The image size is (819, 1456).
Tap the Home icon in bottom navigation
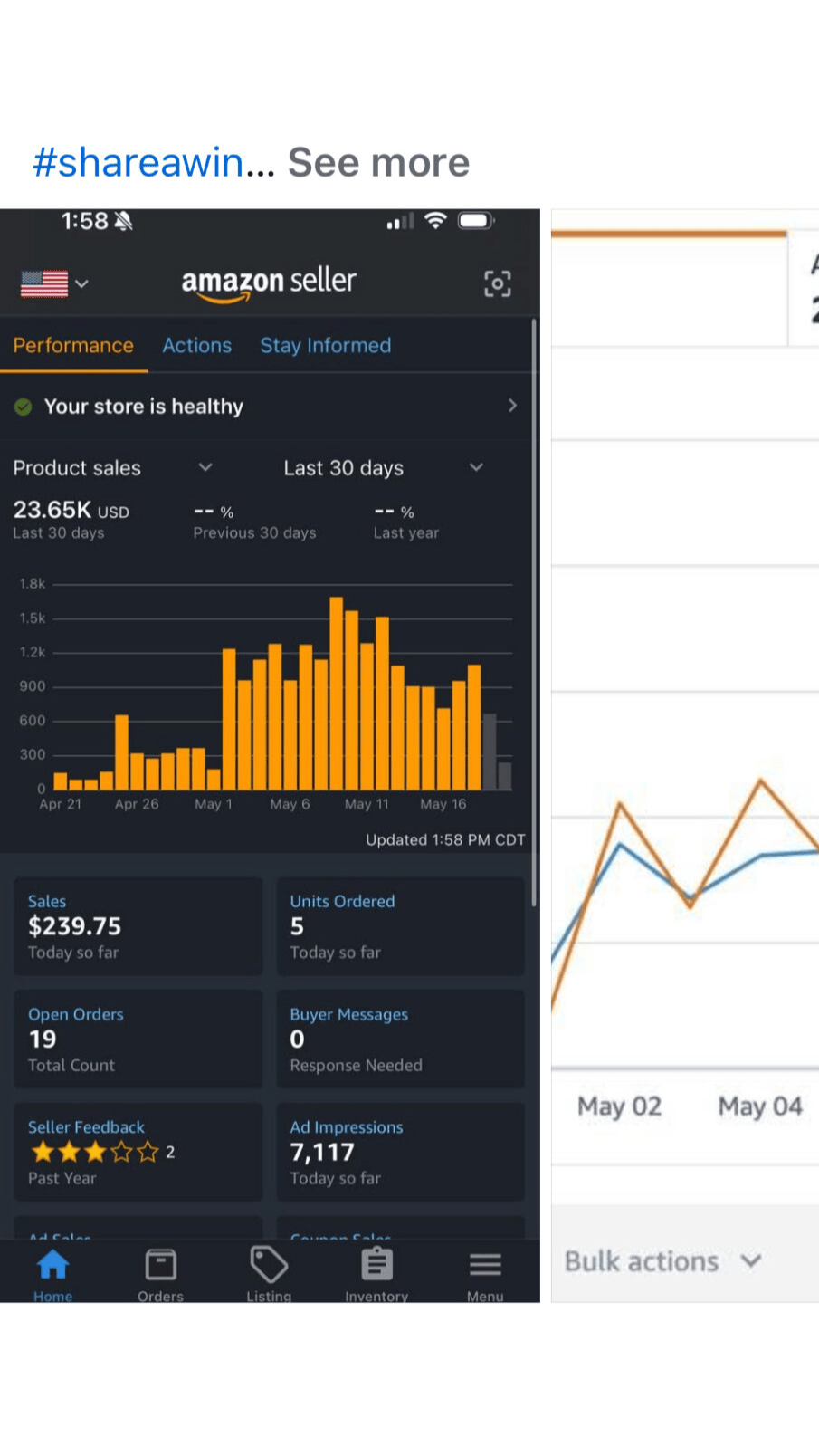[x=52, y=1266]
